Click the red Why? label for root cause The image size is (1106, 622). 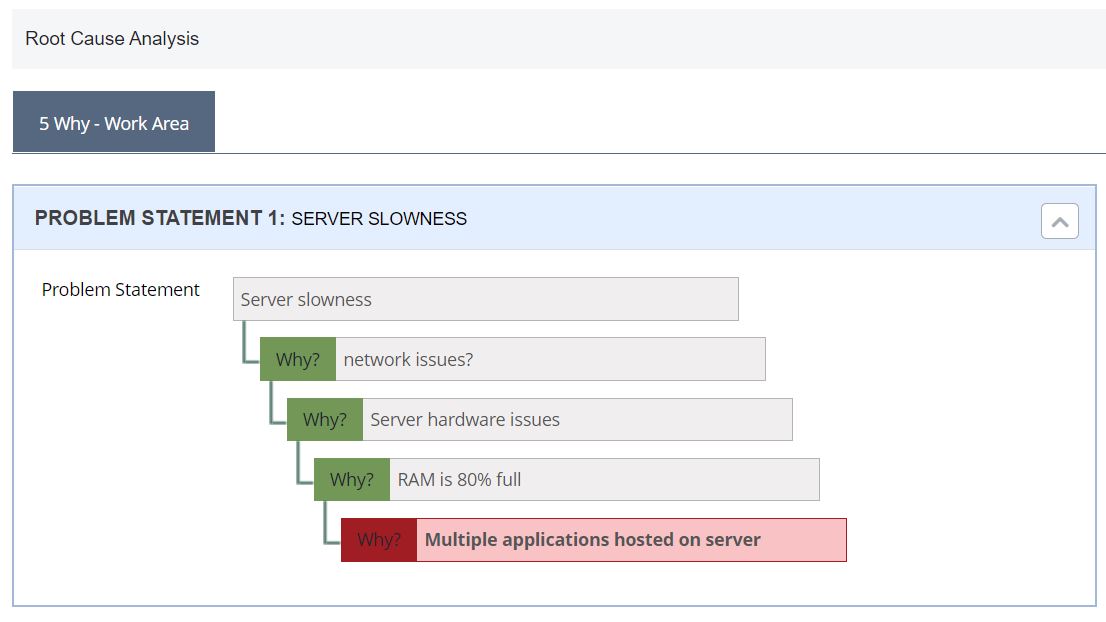[379, 540]
